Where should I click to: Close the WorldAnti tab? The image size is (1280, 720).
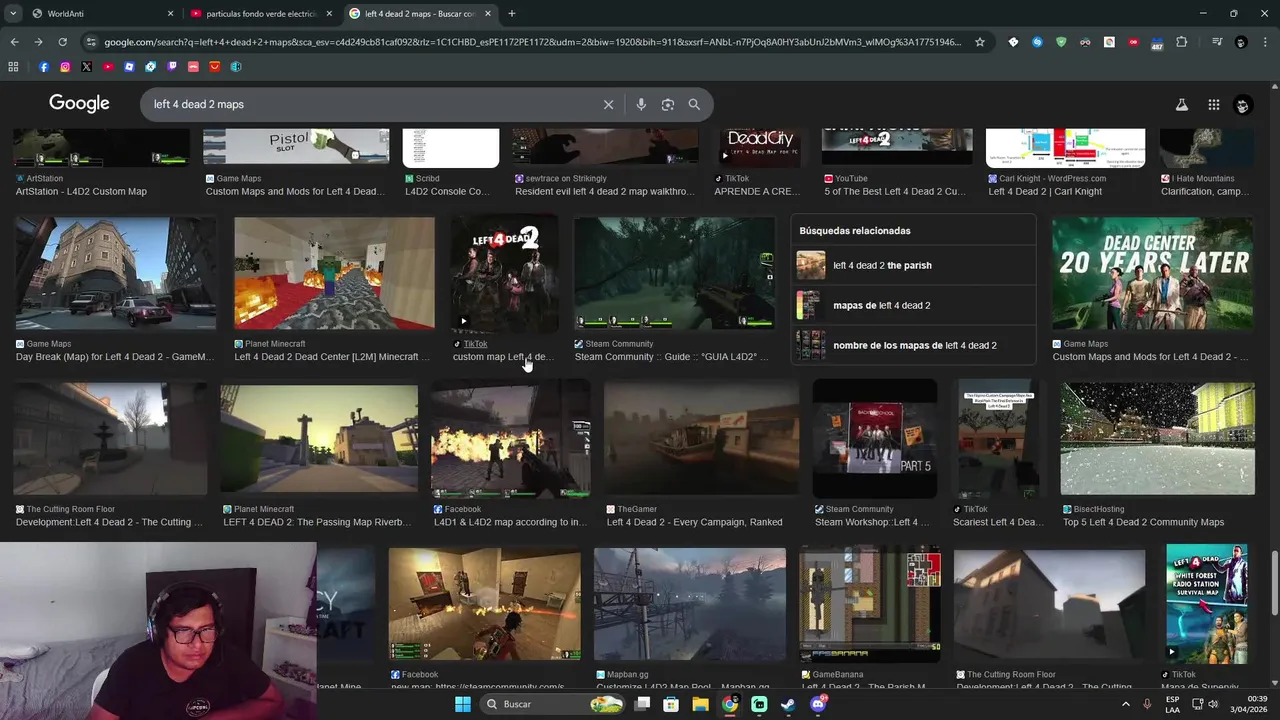click(x=170, y=14)
